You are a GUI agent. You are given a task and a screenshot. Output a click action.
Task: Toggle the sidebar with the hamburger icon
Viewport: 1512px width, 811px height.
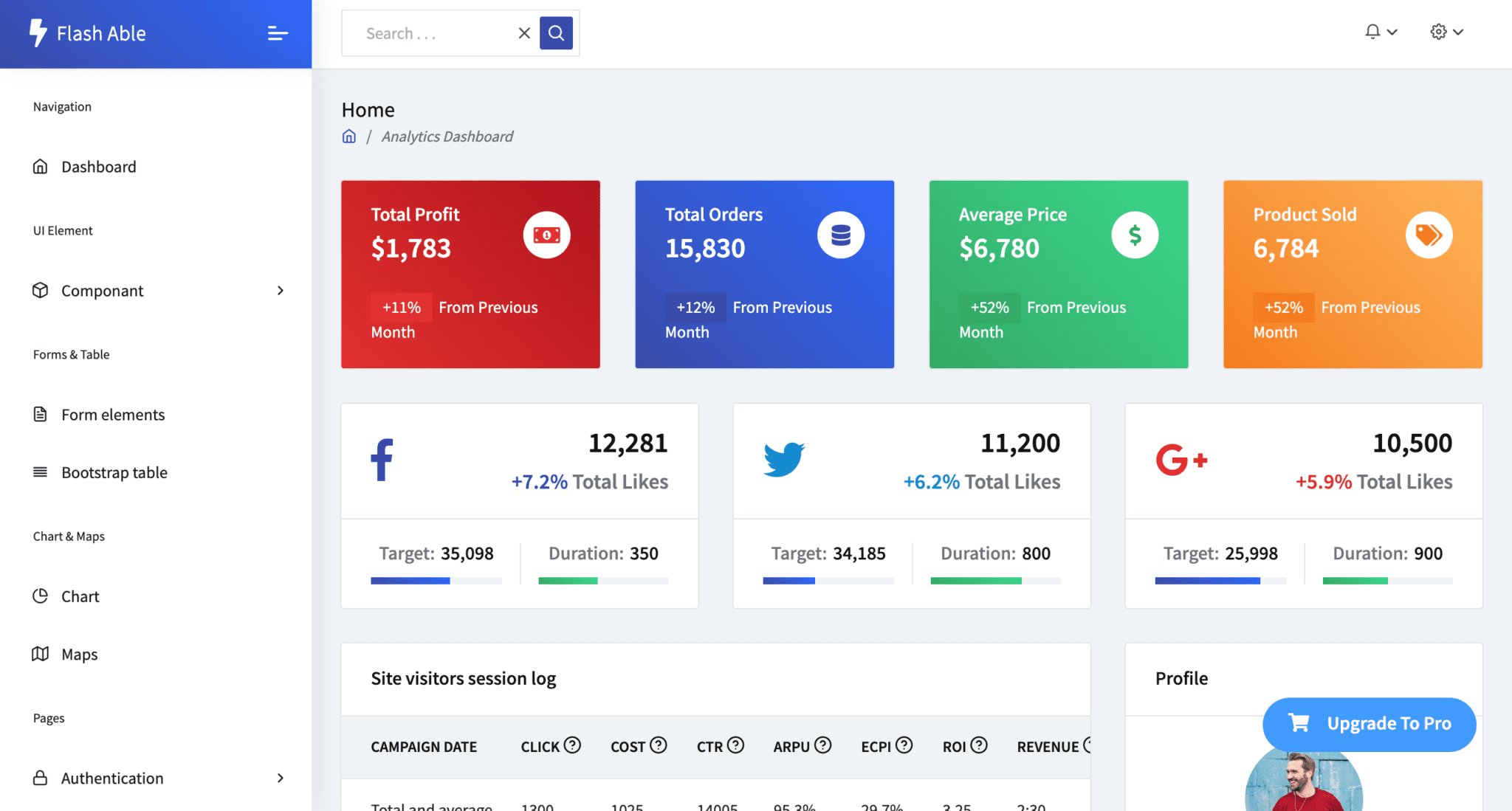[277, 33]
